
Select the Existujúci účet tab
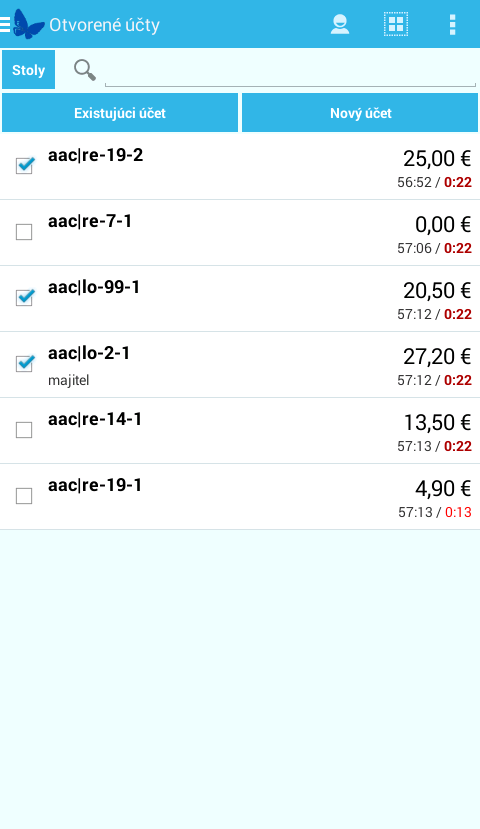click(x=120, y=113)
